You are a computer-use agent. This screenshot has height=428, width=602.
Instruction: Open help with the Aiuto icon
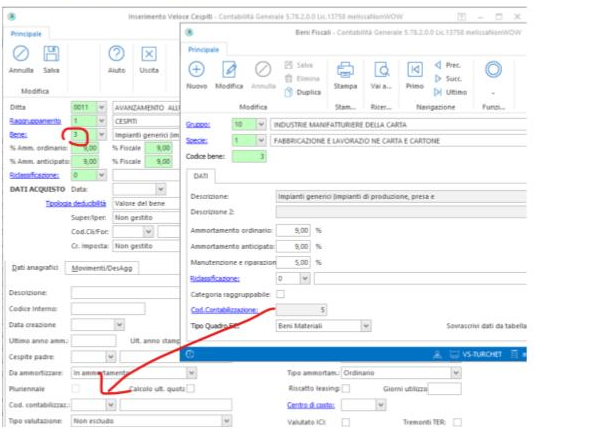click(x=116, y=54)
